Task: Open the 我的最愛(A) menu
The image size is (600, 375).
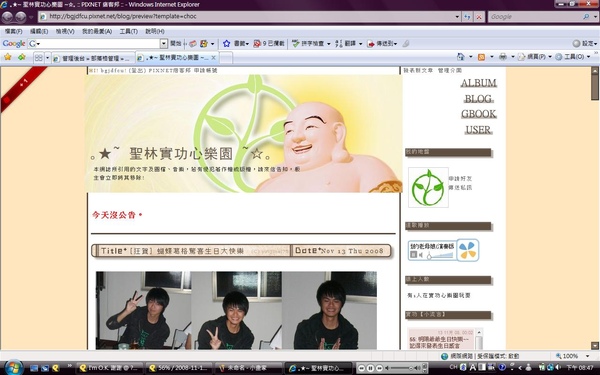Action: click(x=97, y=31)
